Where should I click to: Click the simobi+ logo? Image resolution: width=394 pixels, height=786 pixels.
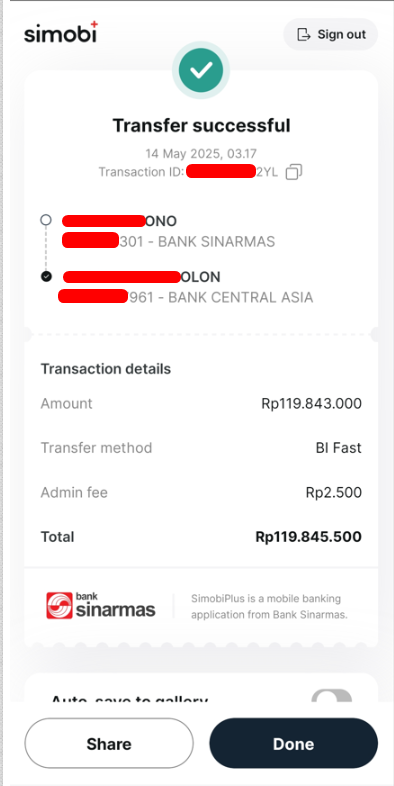(61, 33)
